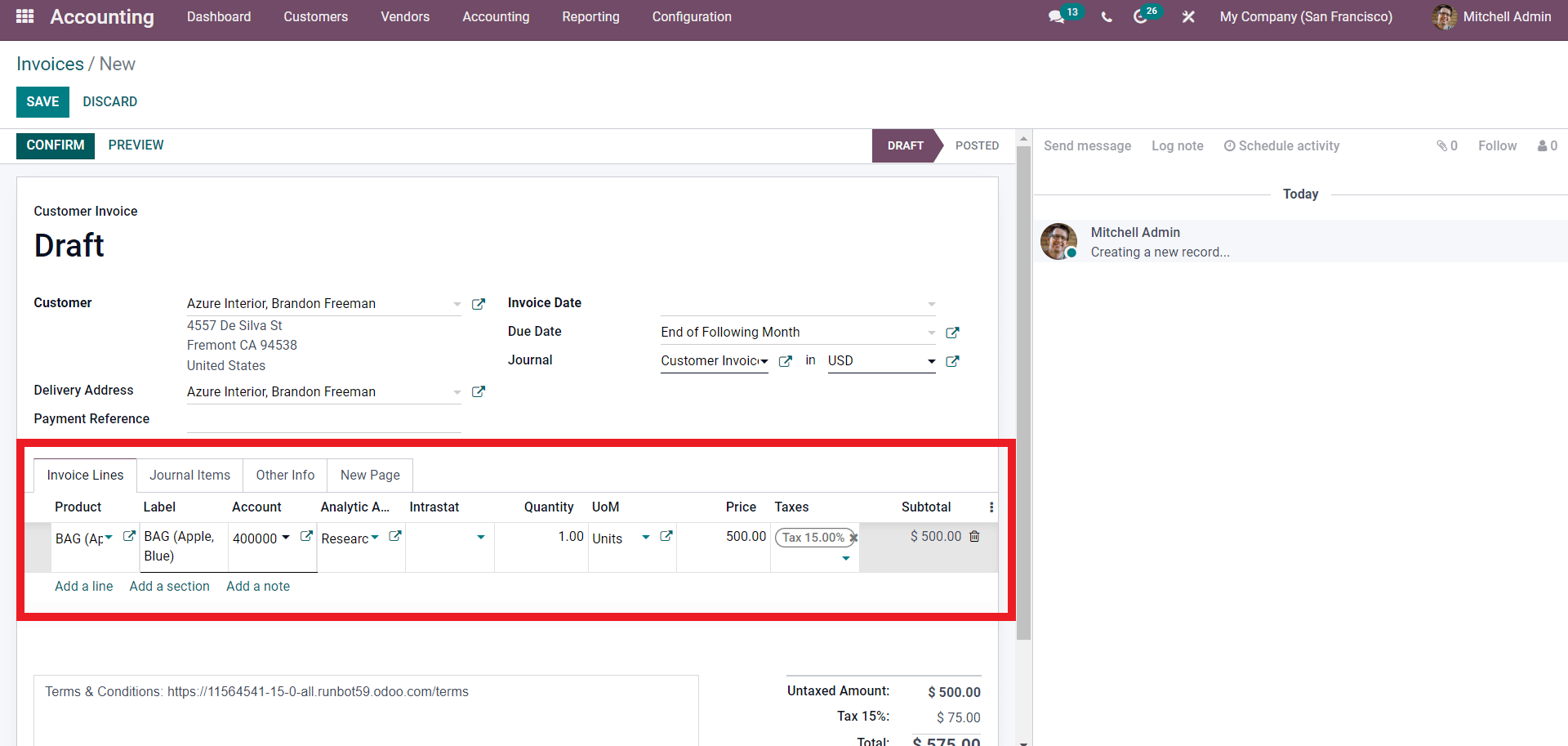Expand the analytic account Research dropdown
Viewport: 1568px width, 746px height.
point(375,538)
